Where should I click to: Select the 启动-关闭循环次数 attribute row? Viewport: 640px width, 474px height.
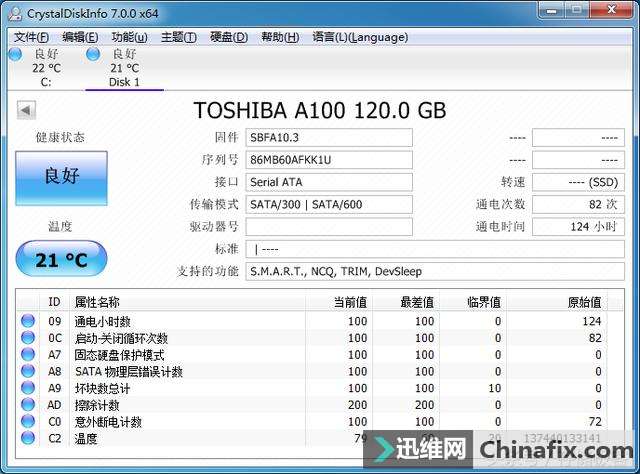coord(312,338)
